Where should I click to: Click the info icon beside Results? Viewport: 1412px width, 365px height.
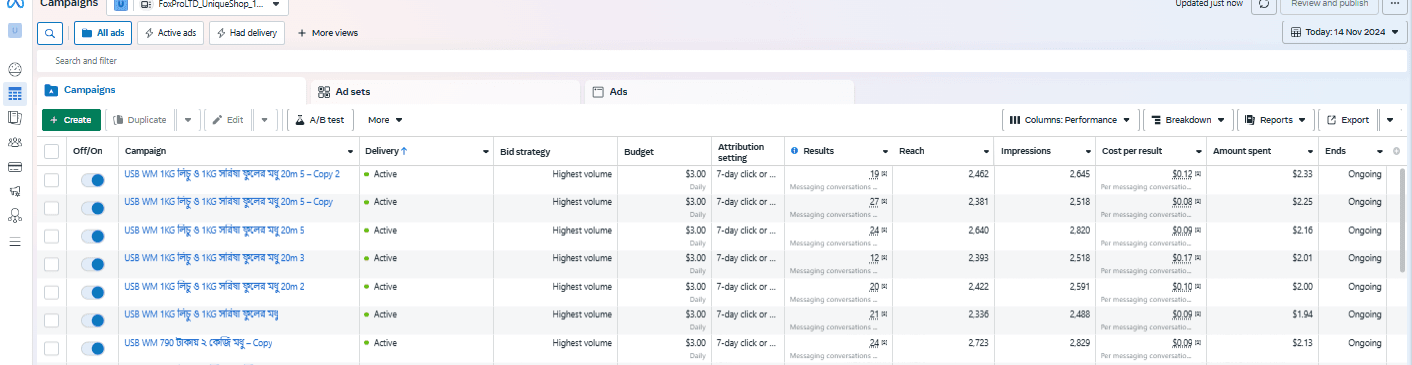point(794,151)
